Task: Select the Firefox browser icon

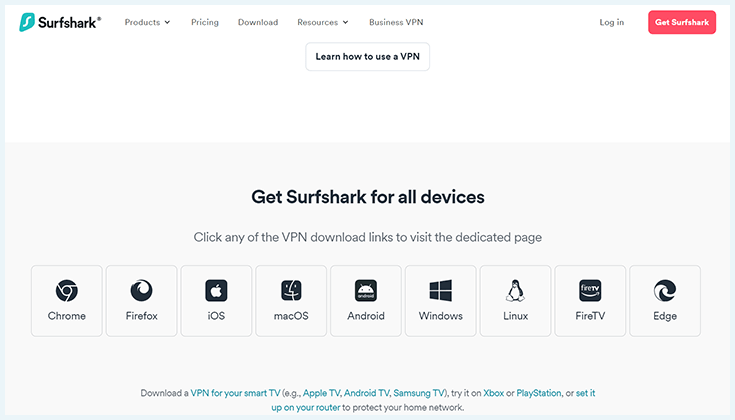Action: pos(142,291)
